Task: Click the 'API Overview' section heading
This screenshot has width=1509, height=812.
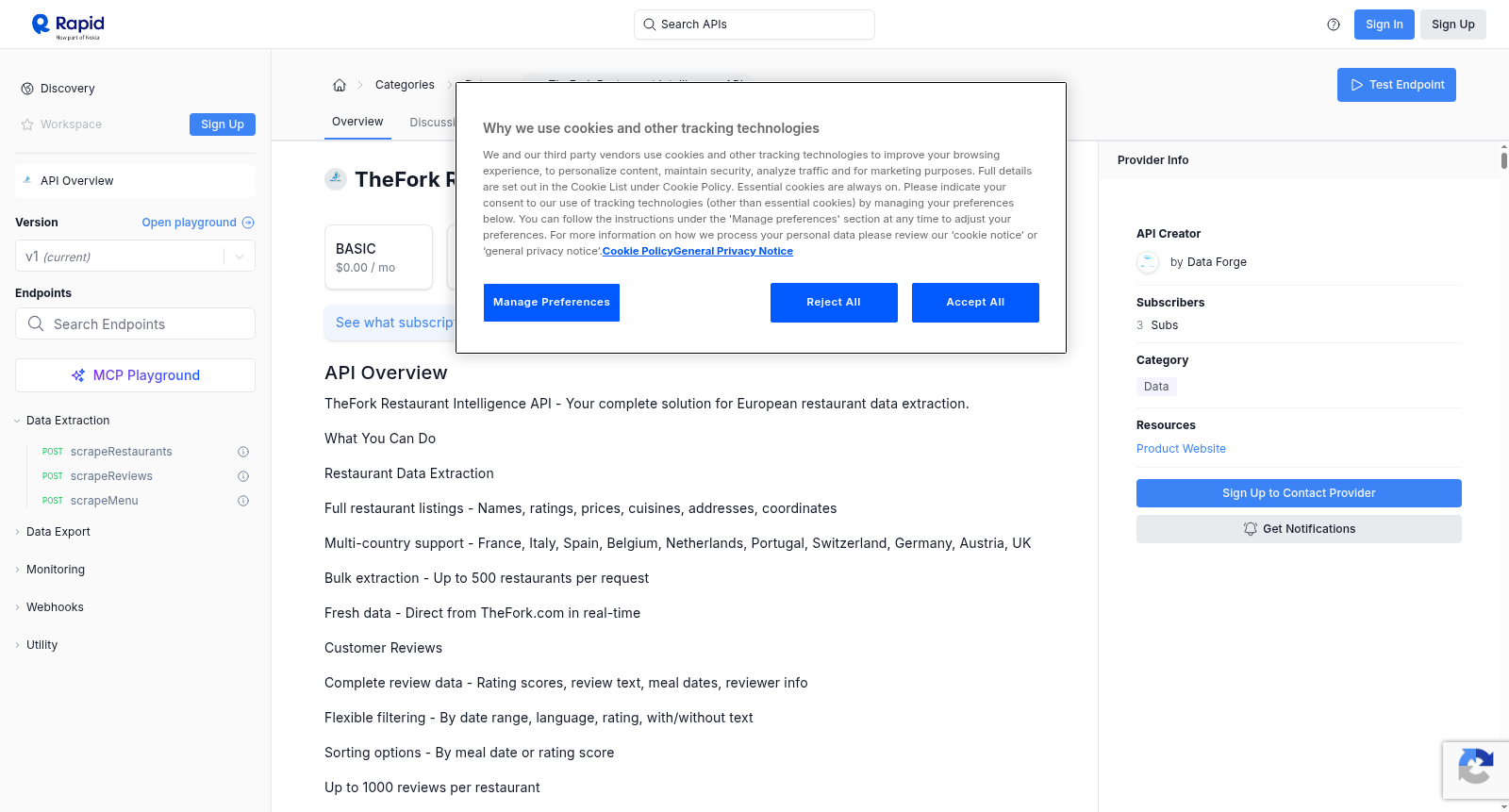Action: (386, 373)
